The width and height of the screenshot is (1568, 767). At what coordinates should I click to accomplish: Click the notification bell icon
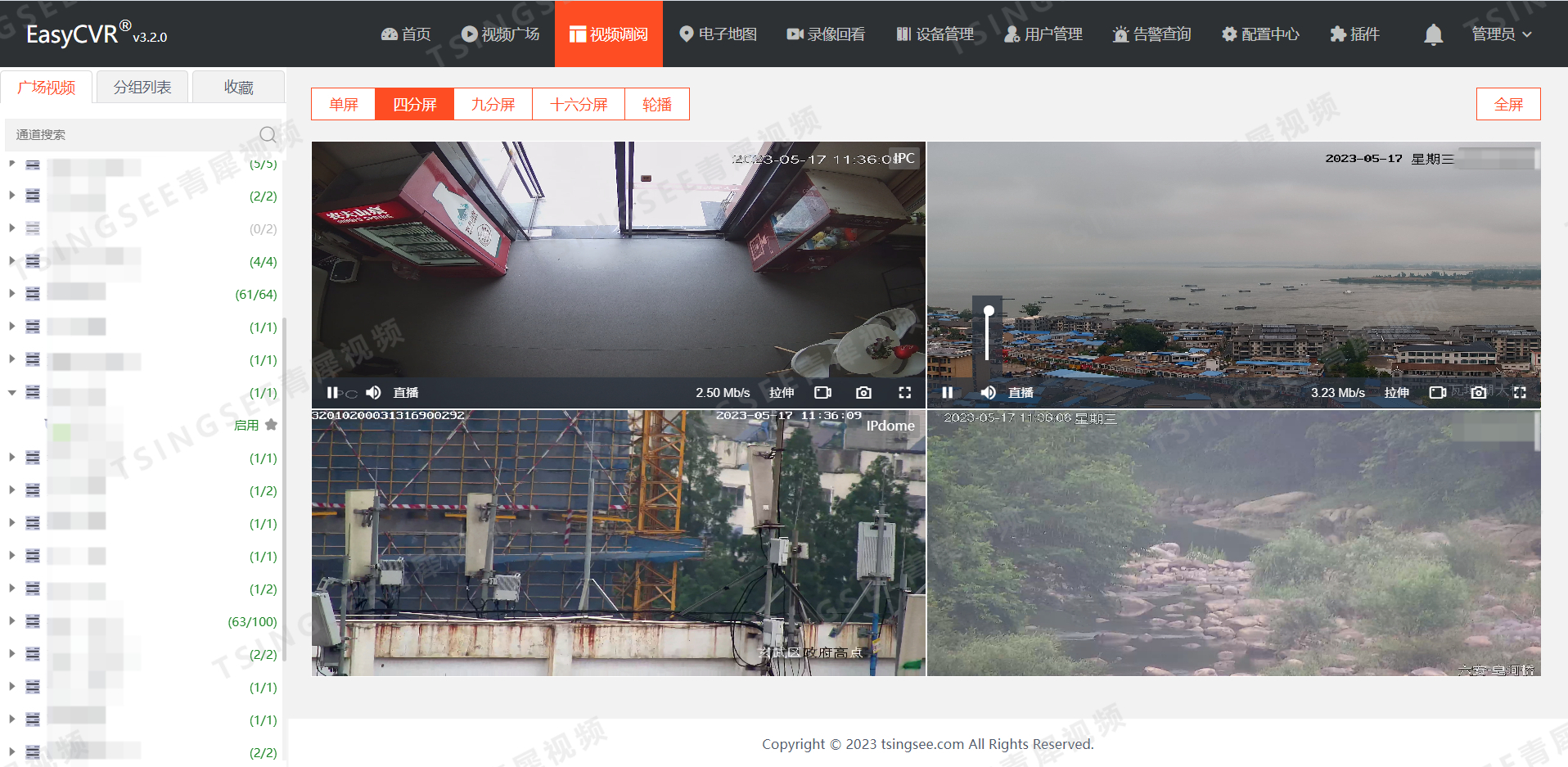coord(1433,34)
